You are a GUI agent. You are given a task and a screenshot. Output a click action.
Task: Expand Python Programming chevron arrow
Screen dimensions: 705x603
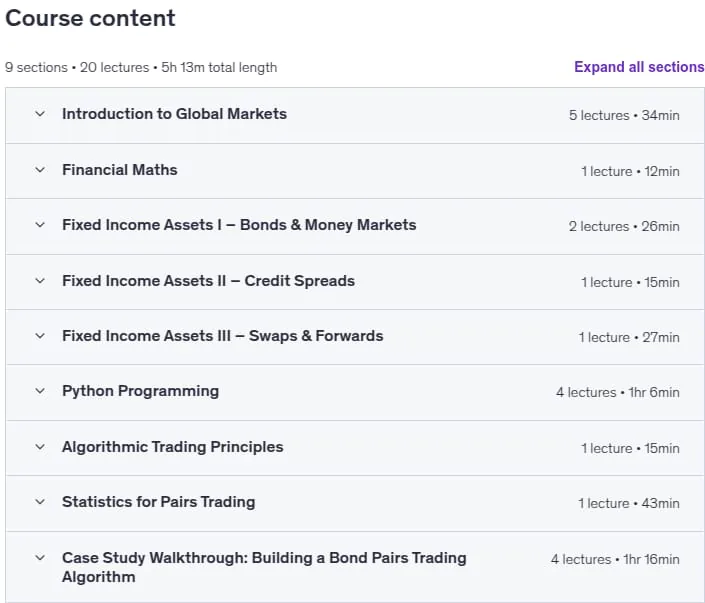pos(40,391)
